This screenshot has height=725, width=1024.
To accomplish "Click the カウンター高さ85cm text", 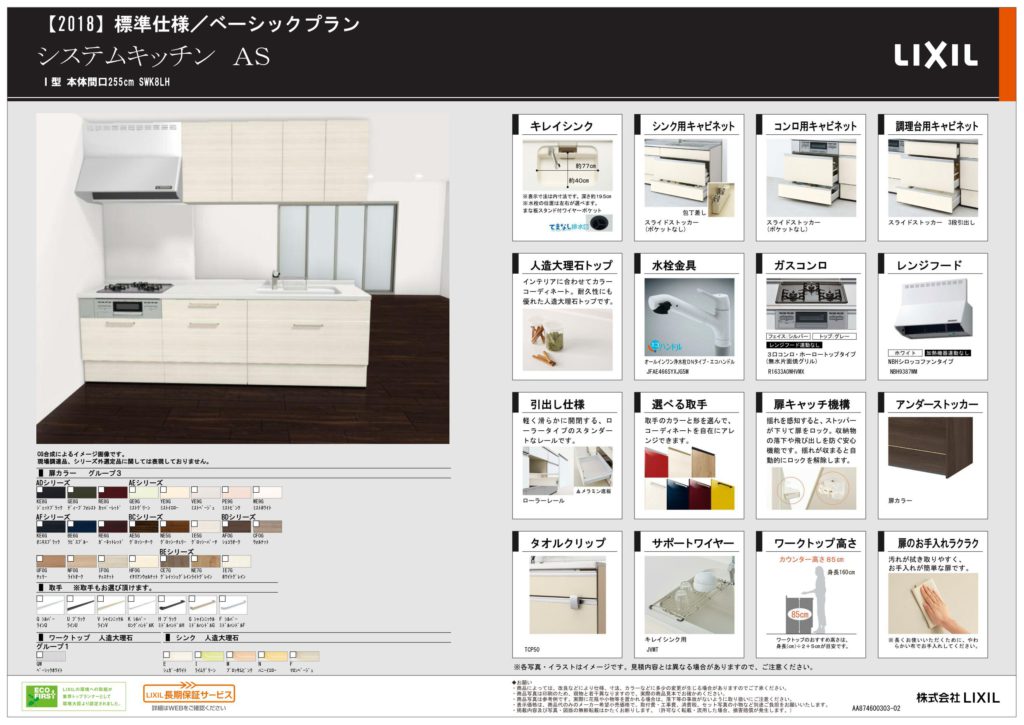I will click(811, 560).
